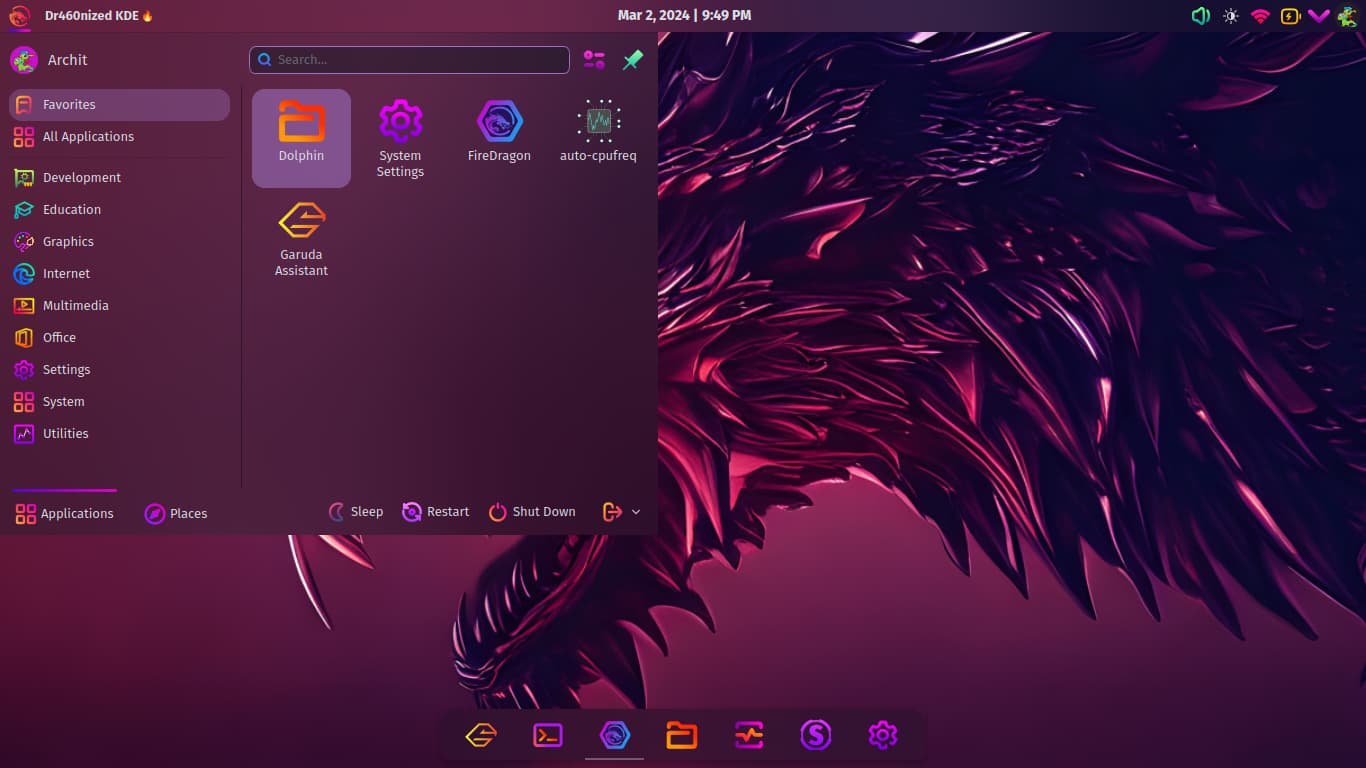Viewport: 1366px width, 768px height.
Task: Click the Archit user avatar in menu
Action: click(24, 60)
